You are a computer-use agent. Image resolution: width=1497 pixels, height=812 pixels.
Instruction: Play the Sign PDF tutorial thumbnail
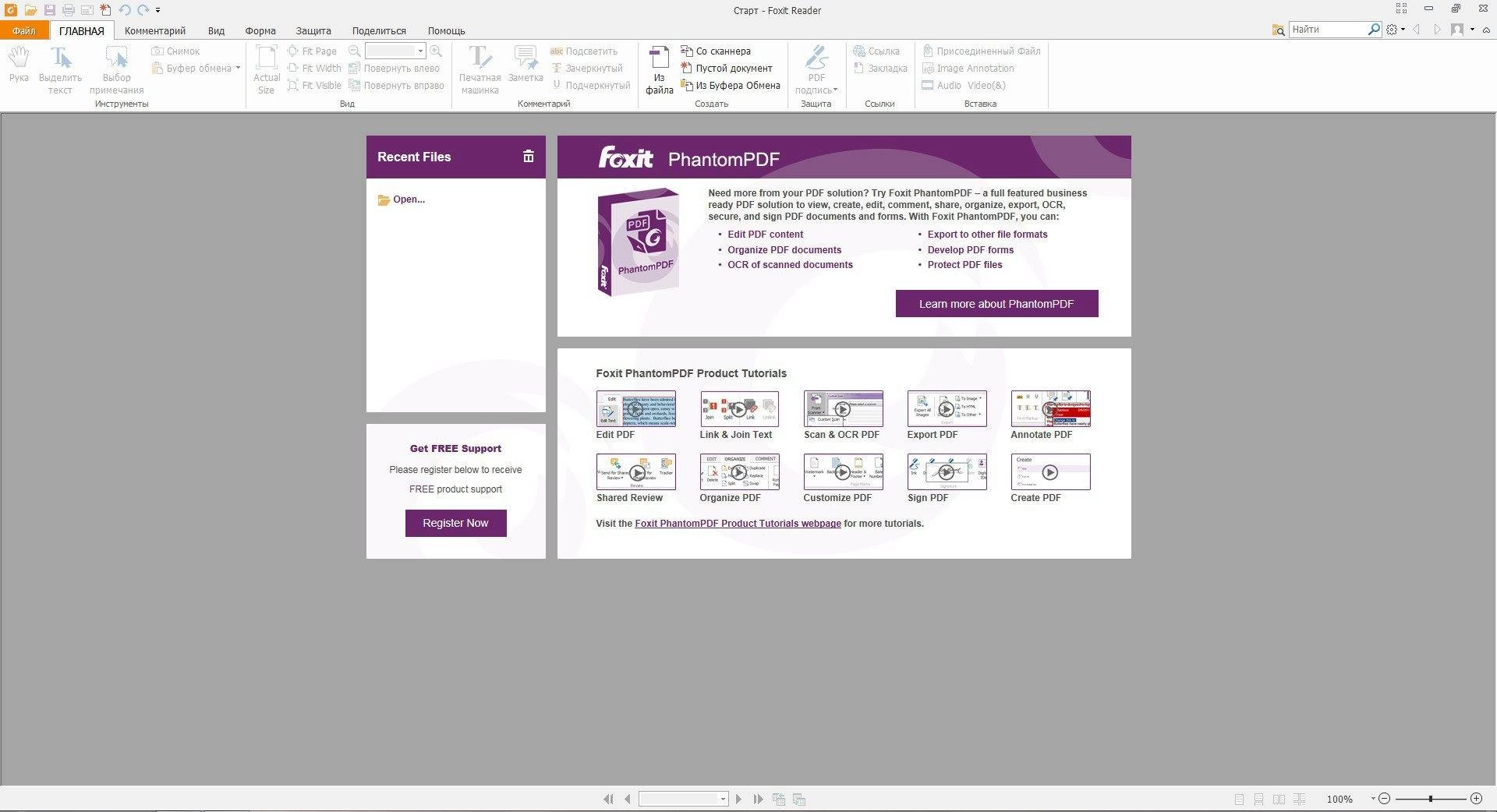point(947,472)
